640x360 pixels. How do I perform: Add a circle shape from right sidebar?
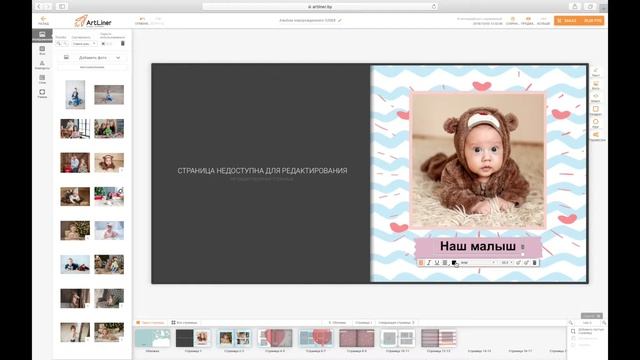pyautogui.click(x=596, y=123)
